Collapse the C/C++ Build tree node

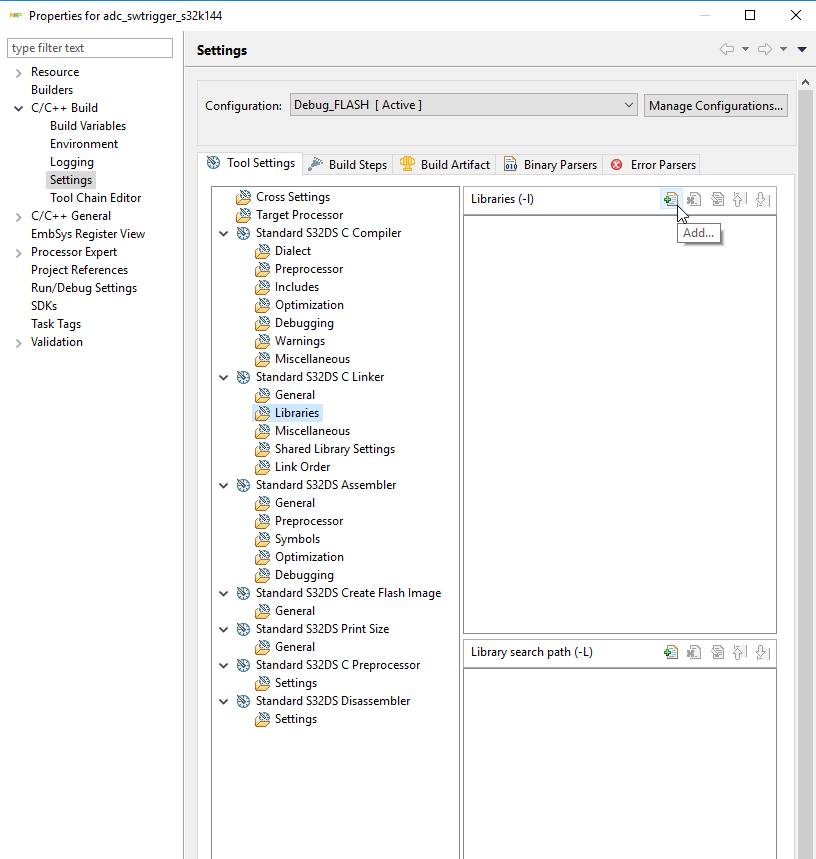19,108
